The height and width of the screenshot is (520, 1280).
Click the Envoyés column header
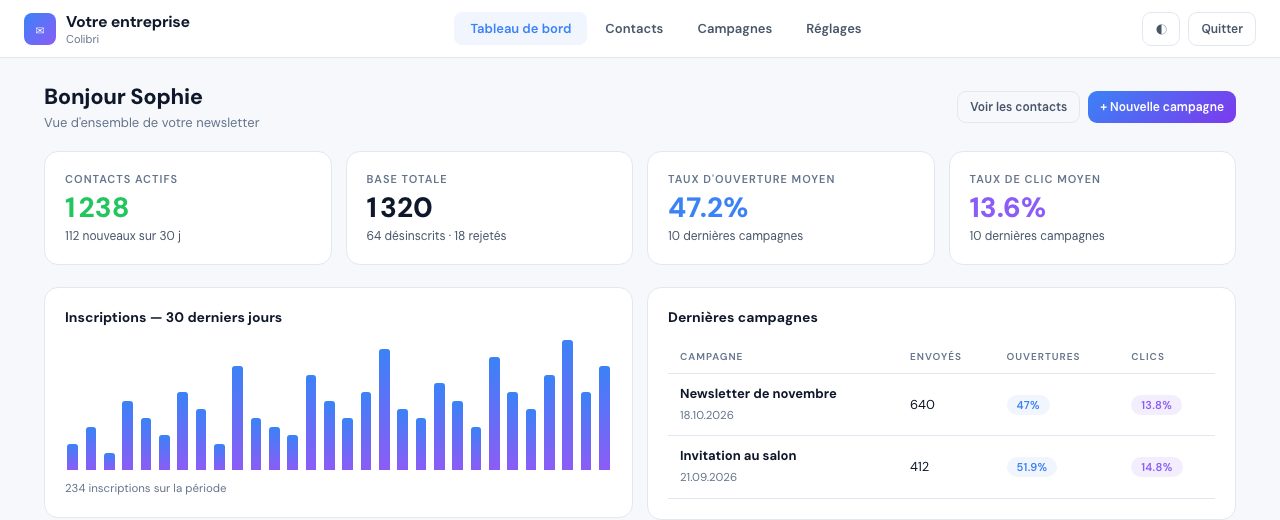936,357
